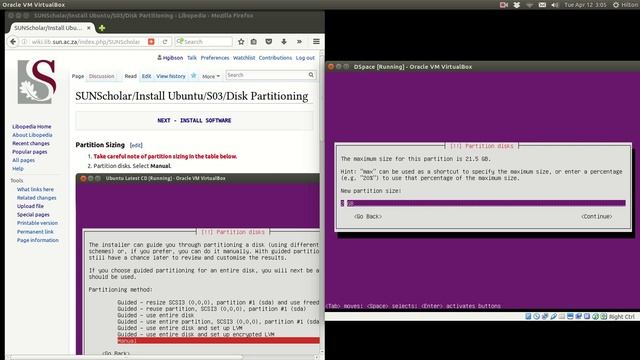Open What links here tool

click(35, 189)
